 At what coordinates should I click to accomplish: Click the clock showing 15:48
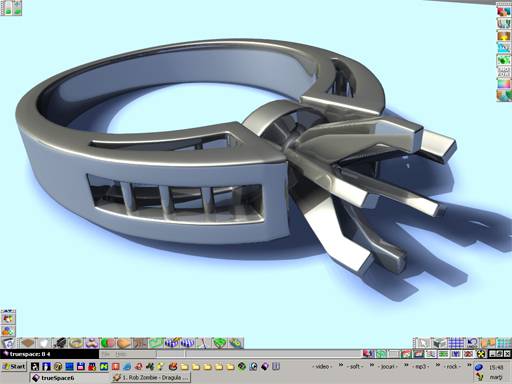(x=496, y=367)
